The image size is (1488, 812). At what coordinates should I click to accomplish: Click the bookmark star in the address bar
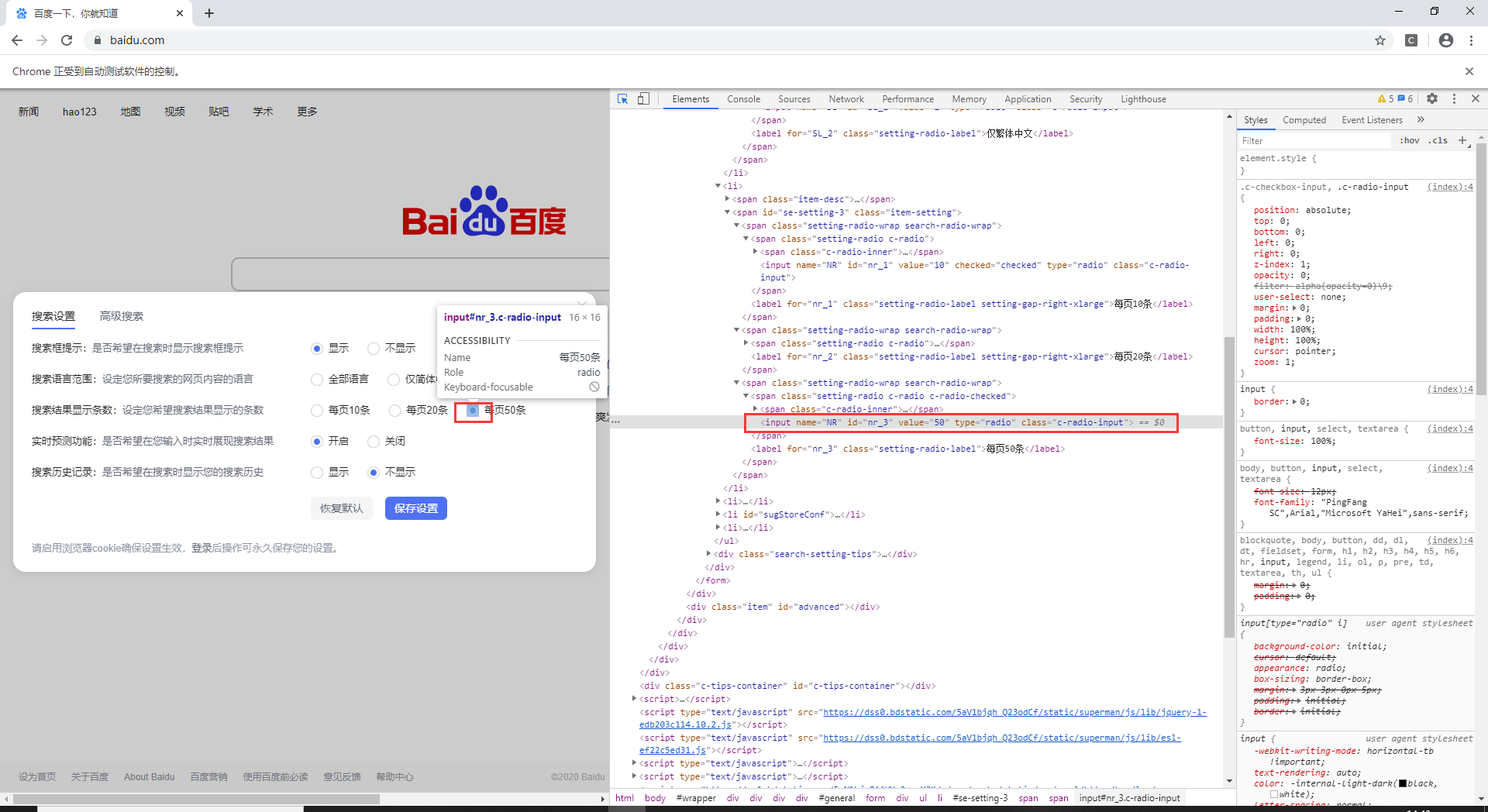(x=1379, y=40)
